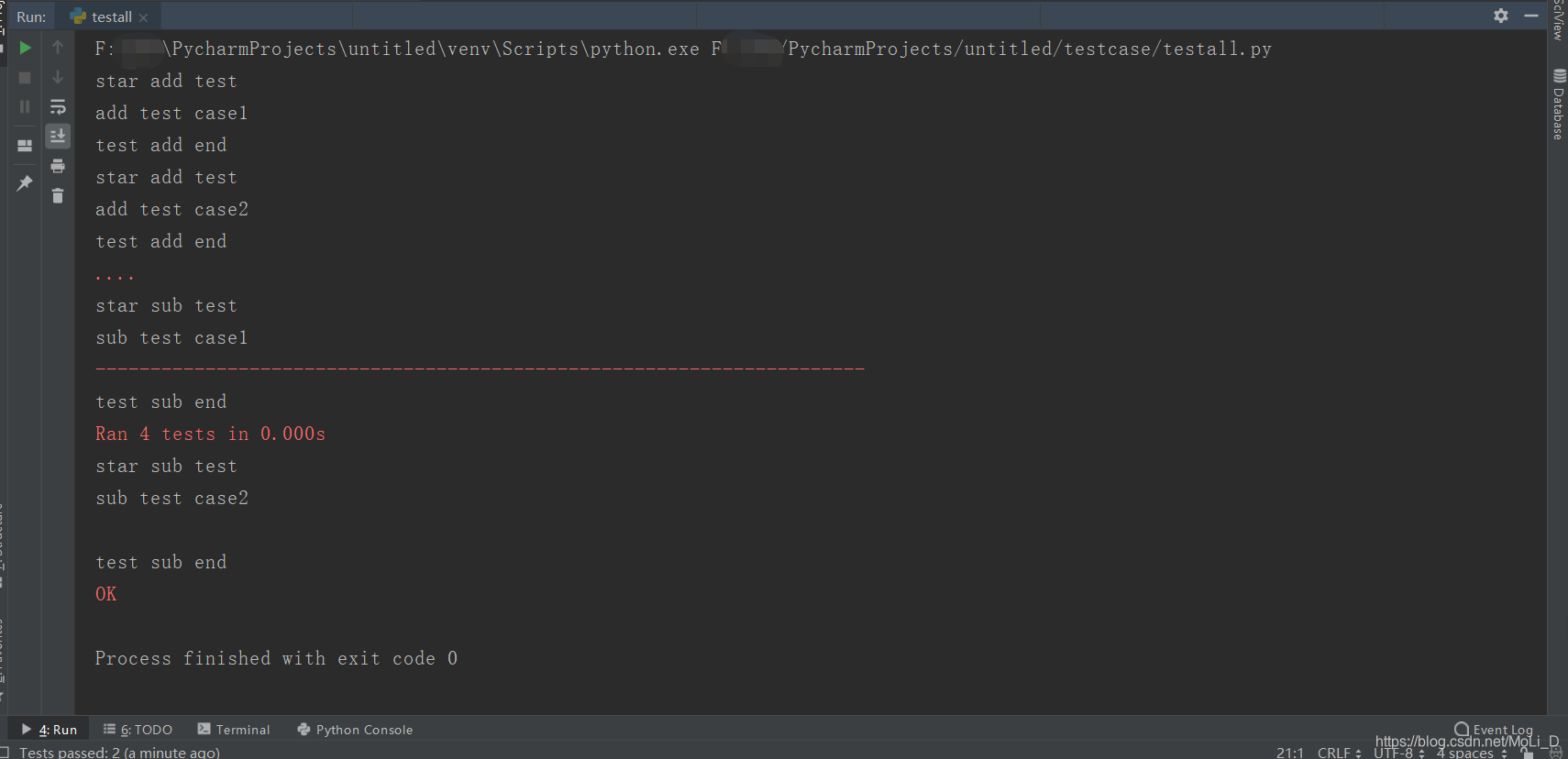
Task: Rerun testall with the green play icon
Action: (25, 48)
